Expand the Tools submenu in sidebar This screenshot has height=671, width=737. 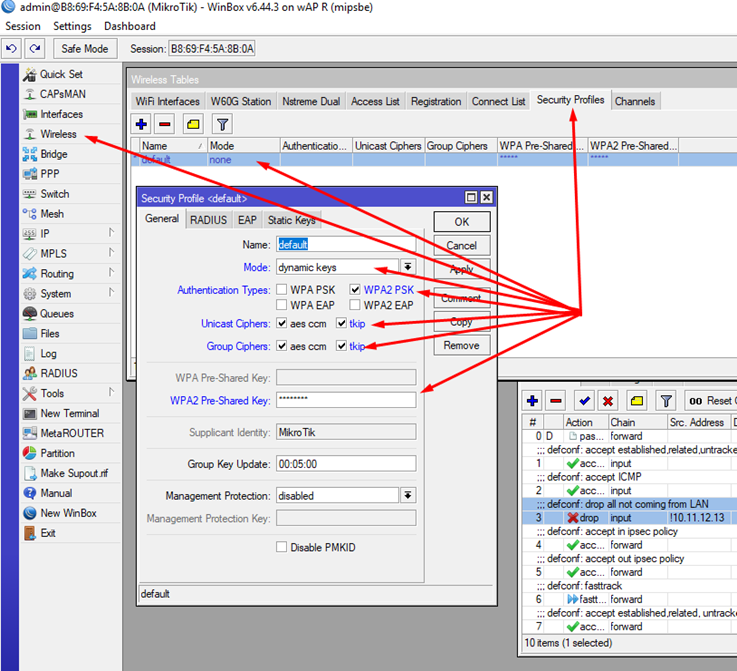(x=111, y=392)
